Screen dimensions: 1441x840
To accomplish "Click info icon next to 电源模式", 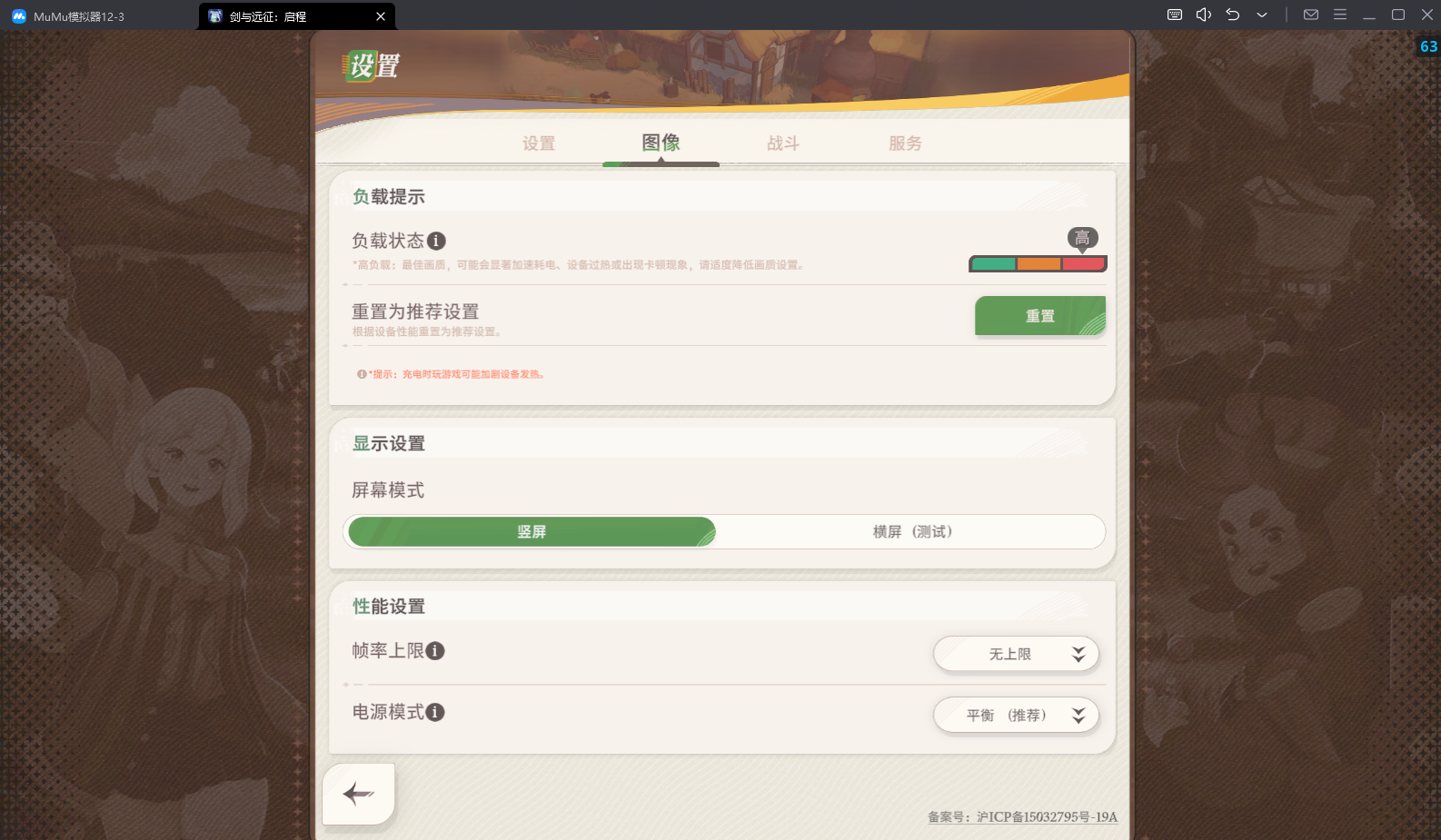I will tap(435, 712).
